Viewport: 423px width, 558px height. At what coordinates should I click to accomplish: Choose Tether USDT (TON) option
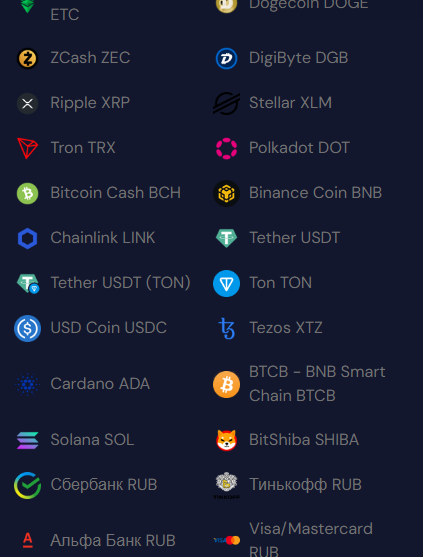point(104,283)
